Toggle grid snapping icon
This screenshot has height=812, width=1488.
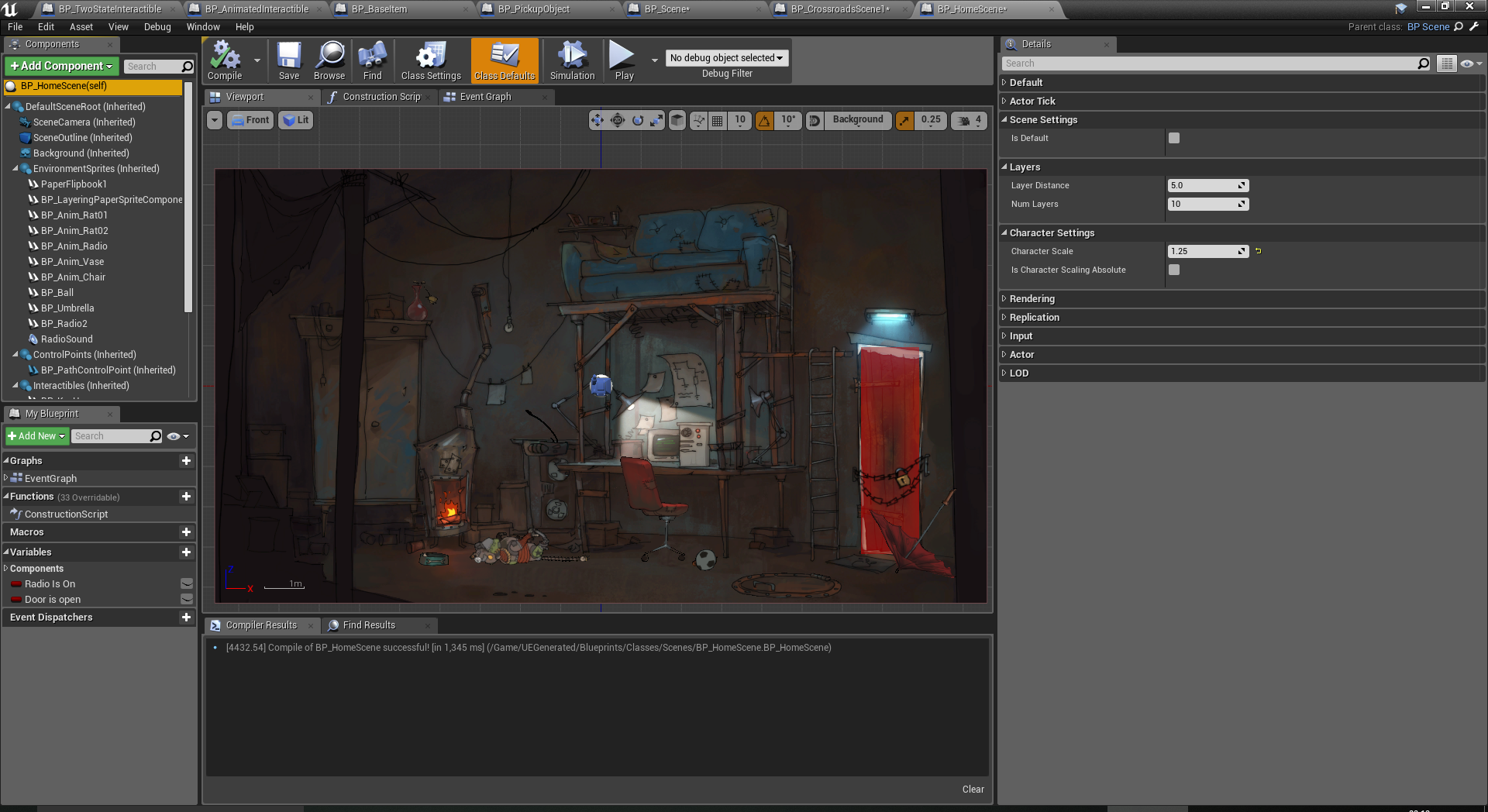pyautogui.click(x=718, y=120)
